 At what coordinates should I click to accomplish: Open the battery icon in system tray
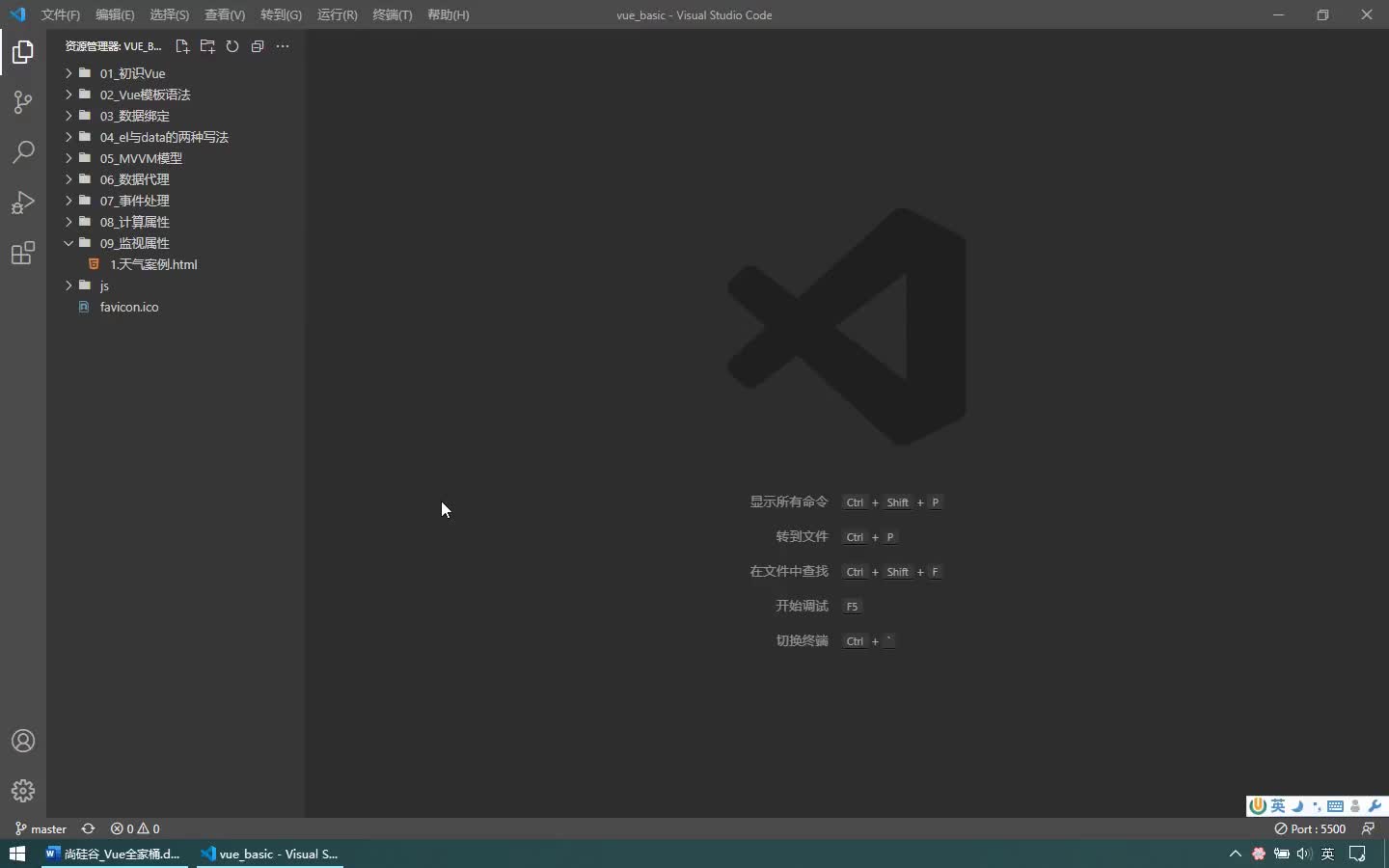tap(1282, 854)
